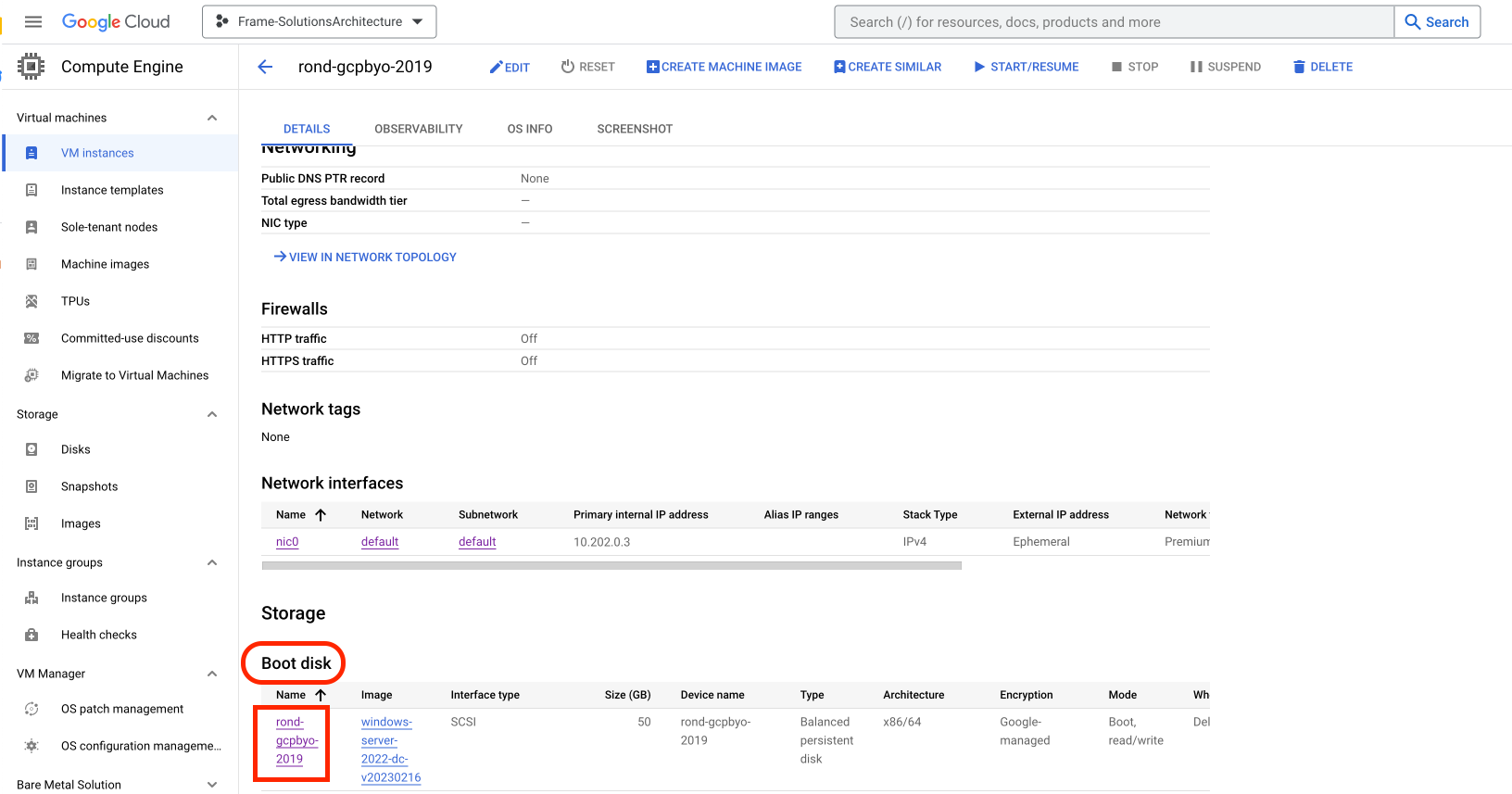Click CREATE MACHINE IMAGE button
Viewport: 1512px width, 794px height.
pos(724,67)
